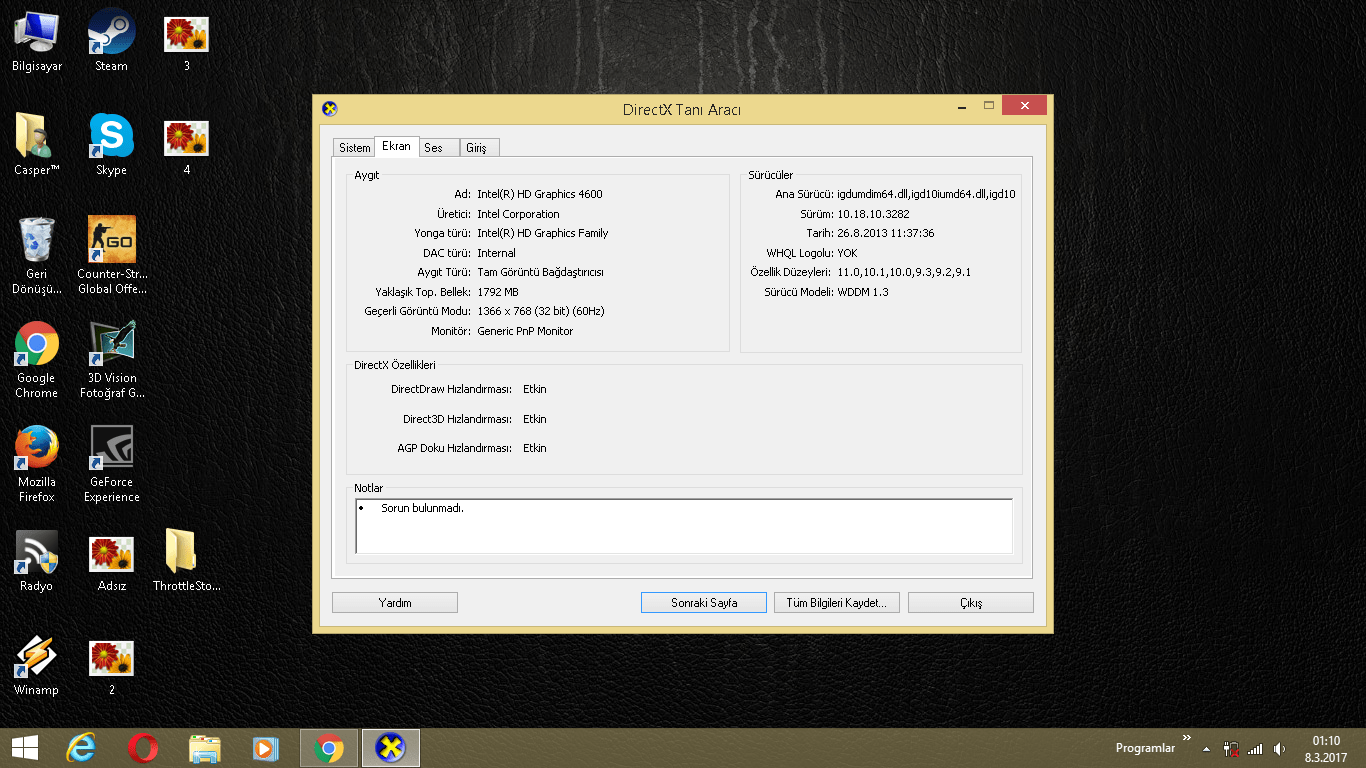
Task: Open Windows Media Player taskbar icon
Action: point(266,748)
